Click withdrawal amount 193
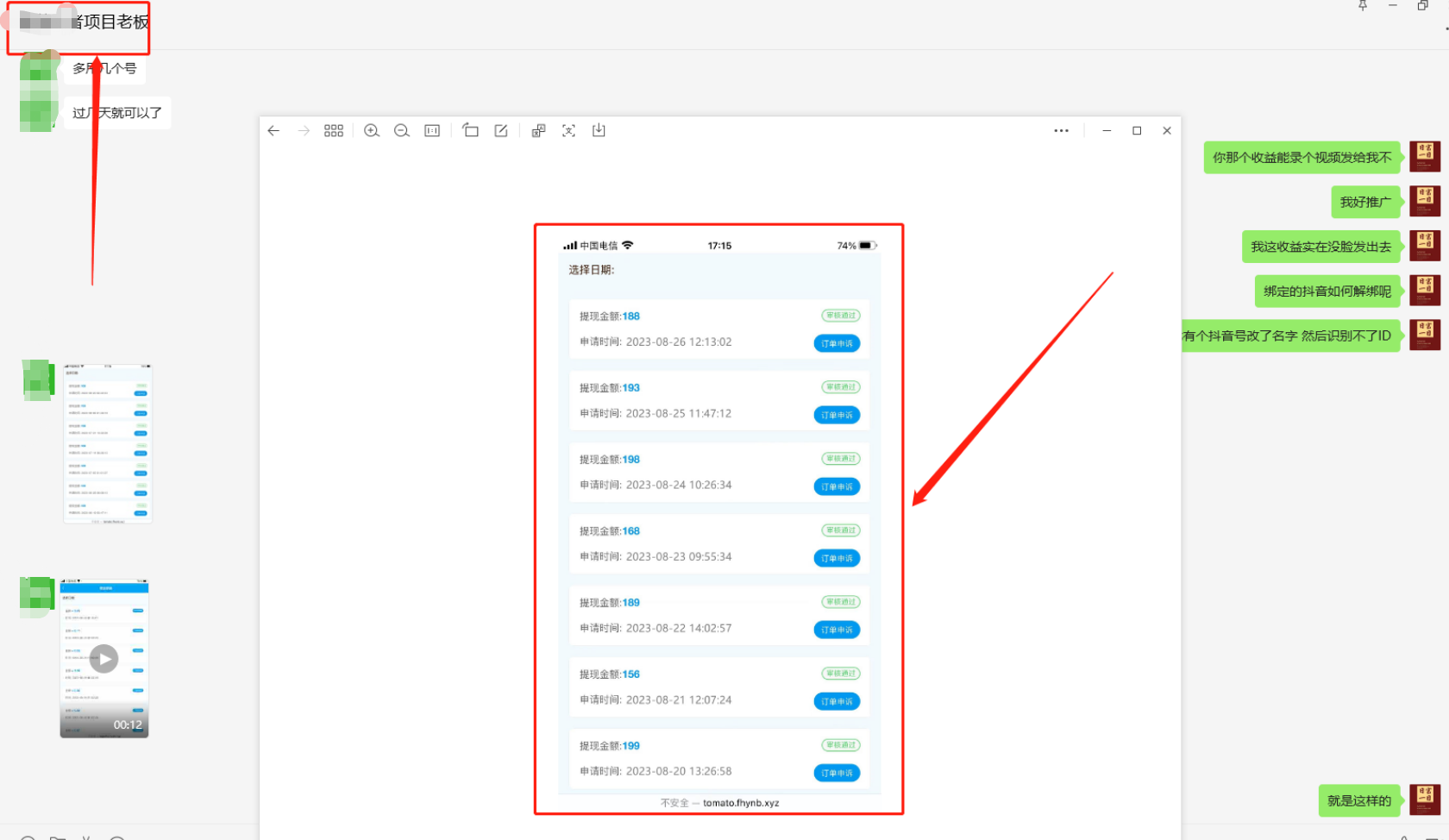Screen dimensions: 1449x840 click(631, 388)
